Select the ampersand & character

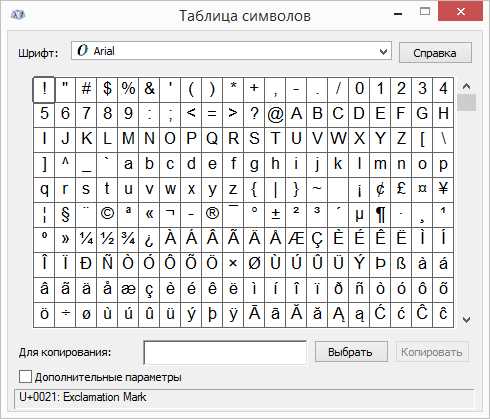pos(149,90)
